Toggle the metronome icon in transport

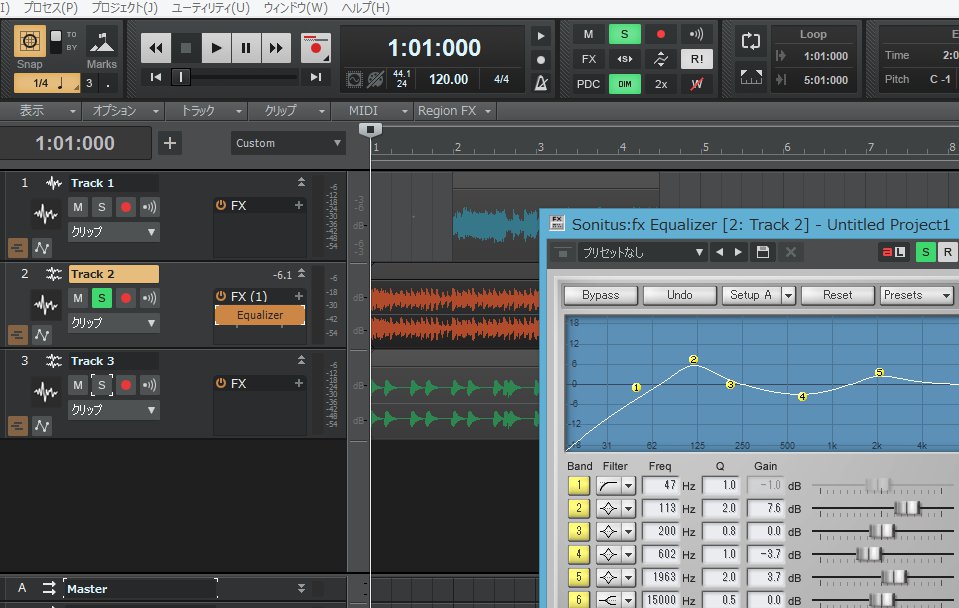point(541,83)
